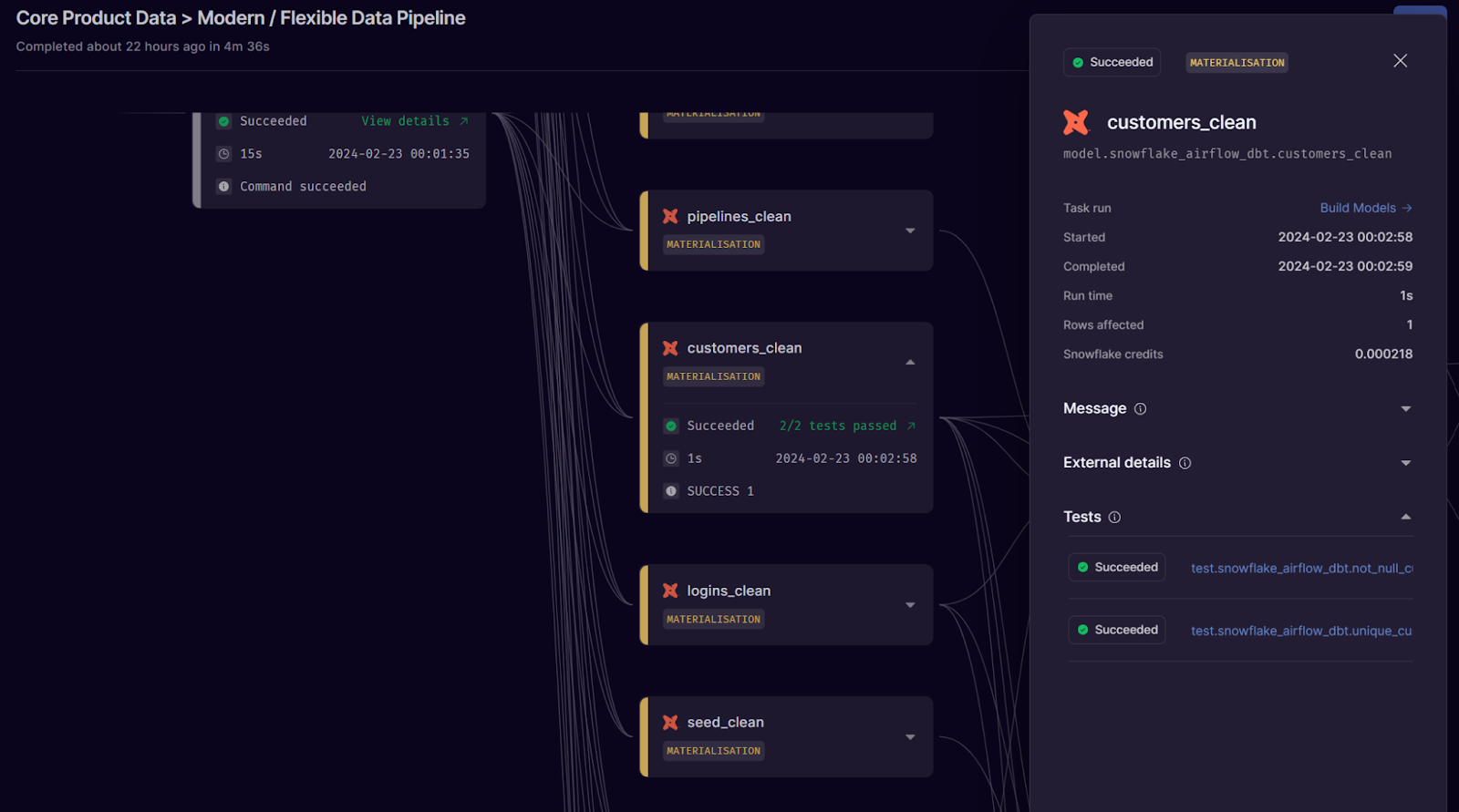This screenshot has width=1459, height=812.
Task: Expand the seed_clean node dropdown
Action: 910,737
